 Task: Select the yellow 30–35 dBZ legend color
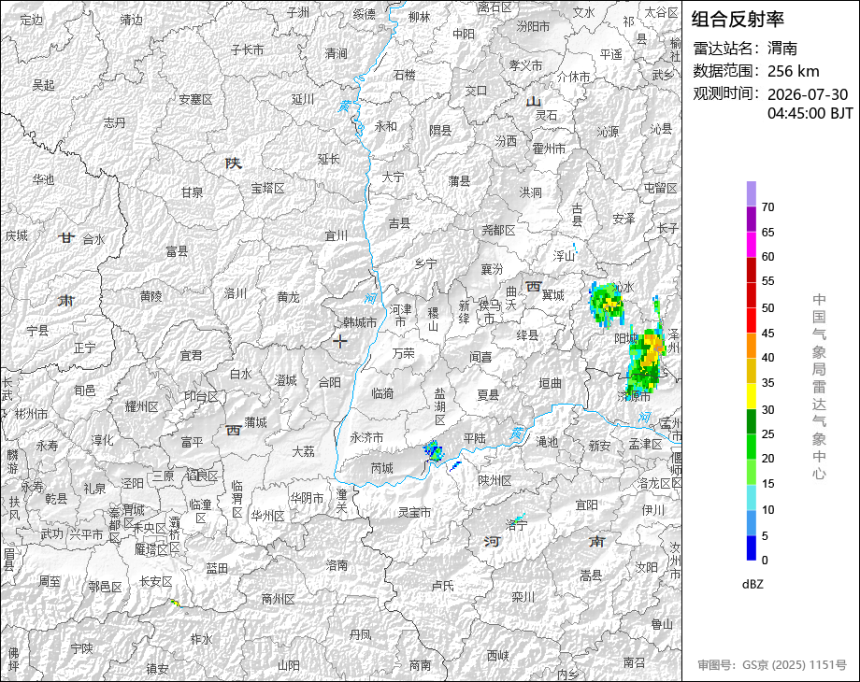[x=751, y=396]
